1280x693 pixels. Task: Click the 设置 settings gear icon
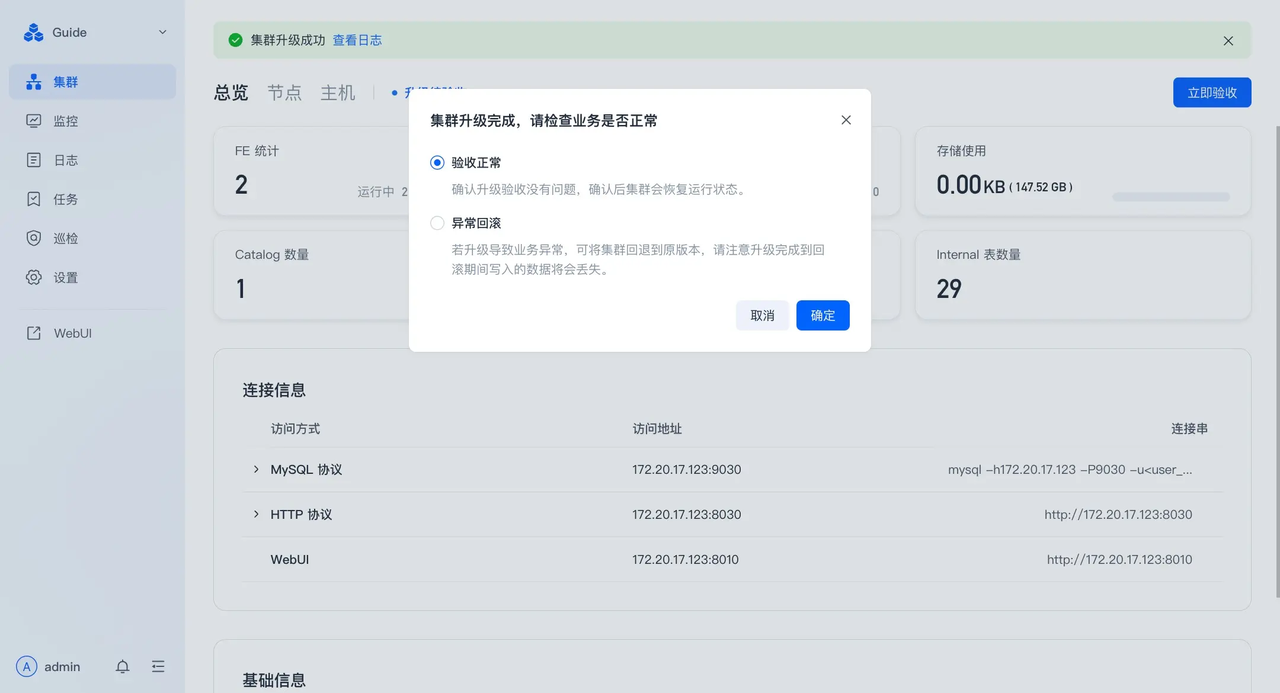pos(34,277)
